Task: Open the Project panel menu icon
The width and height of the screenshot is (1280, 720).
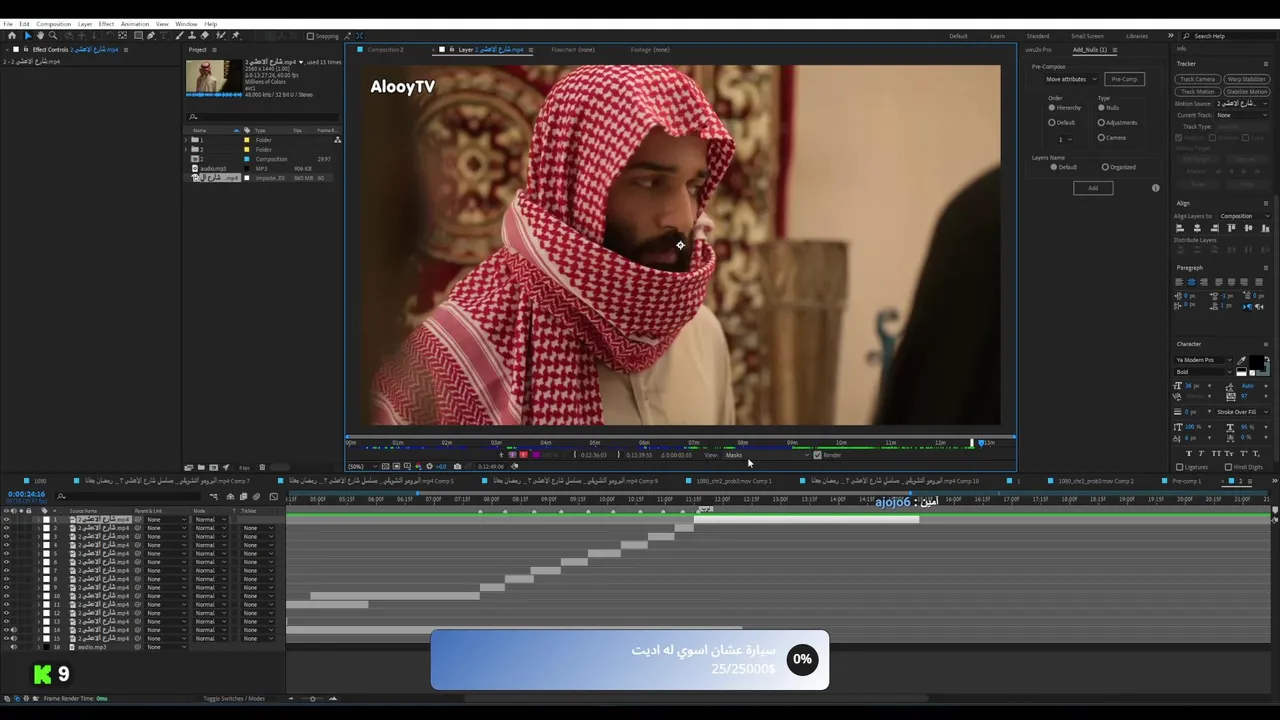Action: pyautogui.click(x=214, y=50)
